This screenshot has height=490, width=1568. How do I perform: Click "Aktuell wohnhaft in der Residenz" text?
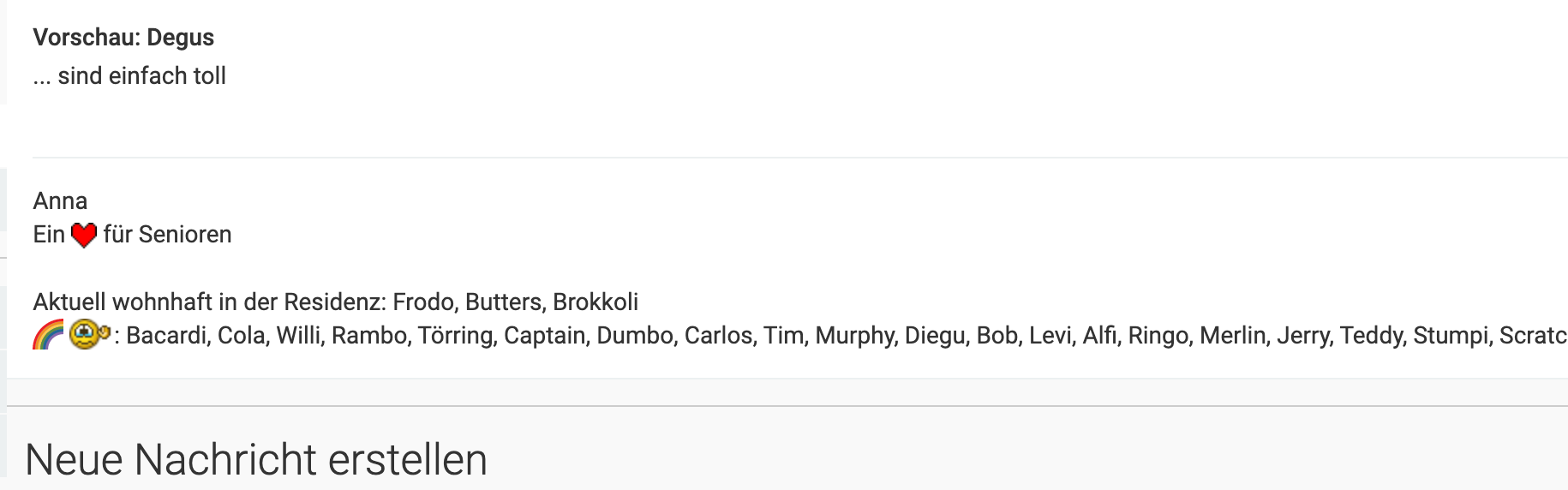(x=209, y=302)
